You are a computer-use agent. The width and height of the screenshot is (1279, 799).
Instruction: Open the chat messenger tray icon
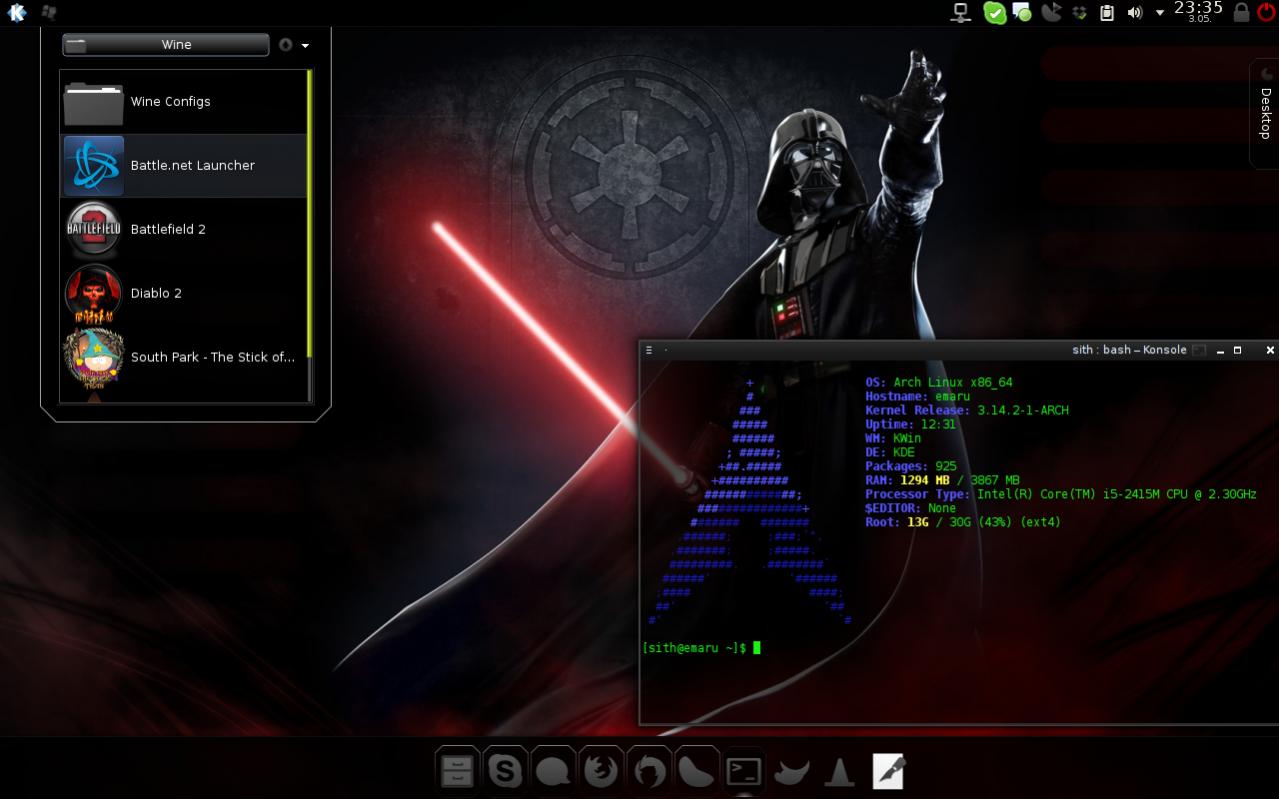point(1022,13)
